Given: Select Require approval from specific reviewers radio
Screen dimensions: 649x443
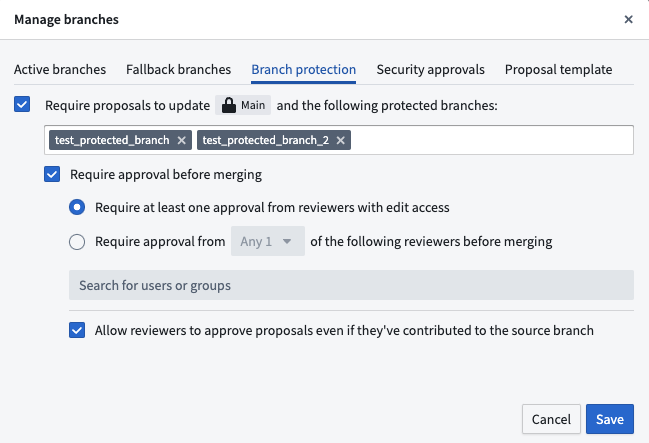Looking at the screenshot, I should point(77,242).
